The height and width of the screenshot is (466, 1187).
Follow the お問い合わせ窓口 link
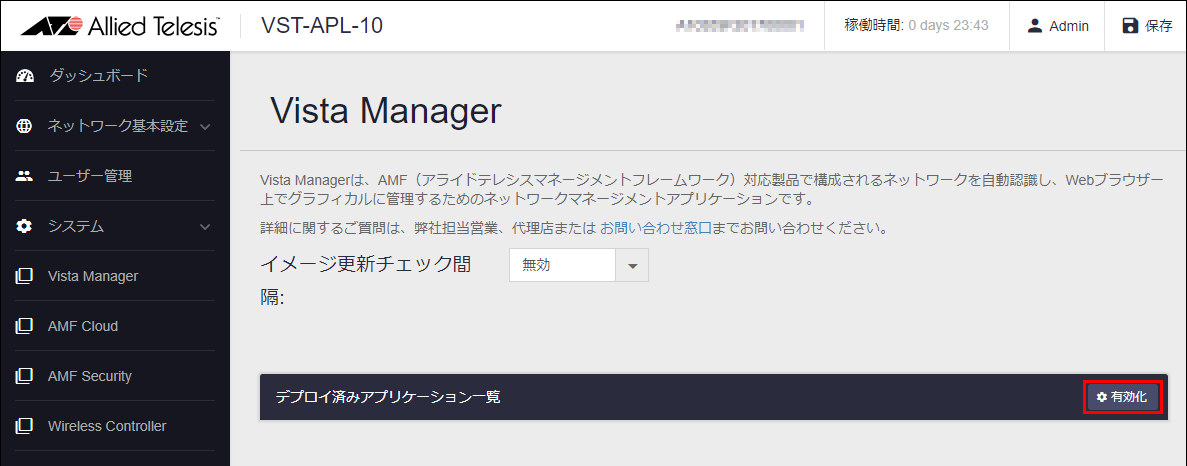point(655,228)
